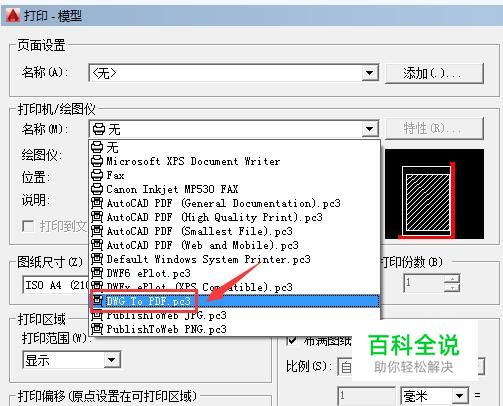Enable the 打印到文件 checkbox
The image size is (503, 406).
coord(28,226)
